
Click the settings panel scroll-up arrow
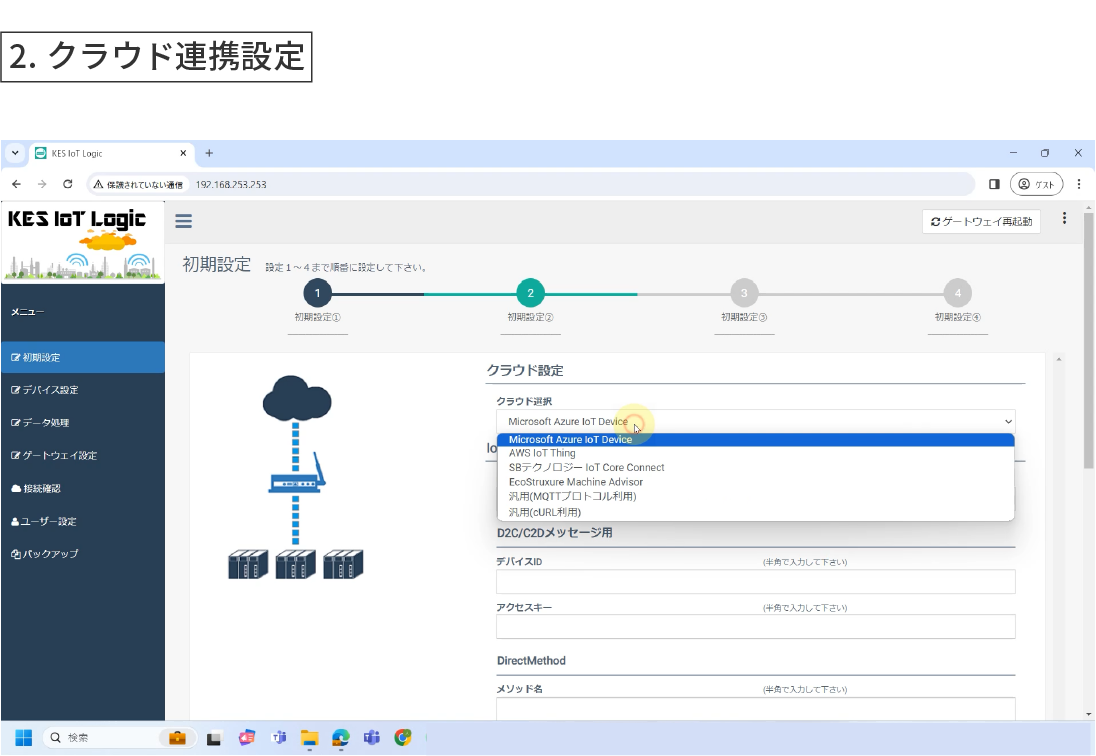tap(1058, 359)
